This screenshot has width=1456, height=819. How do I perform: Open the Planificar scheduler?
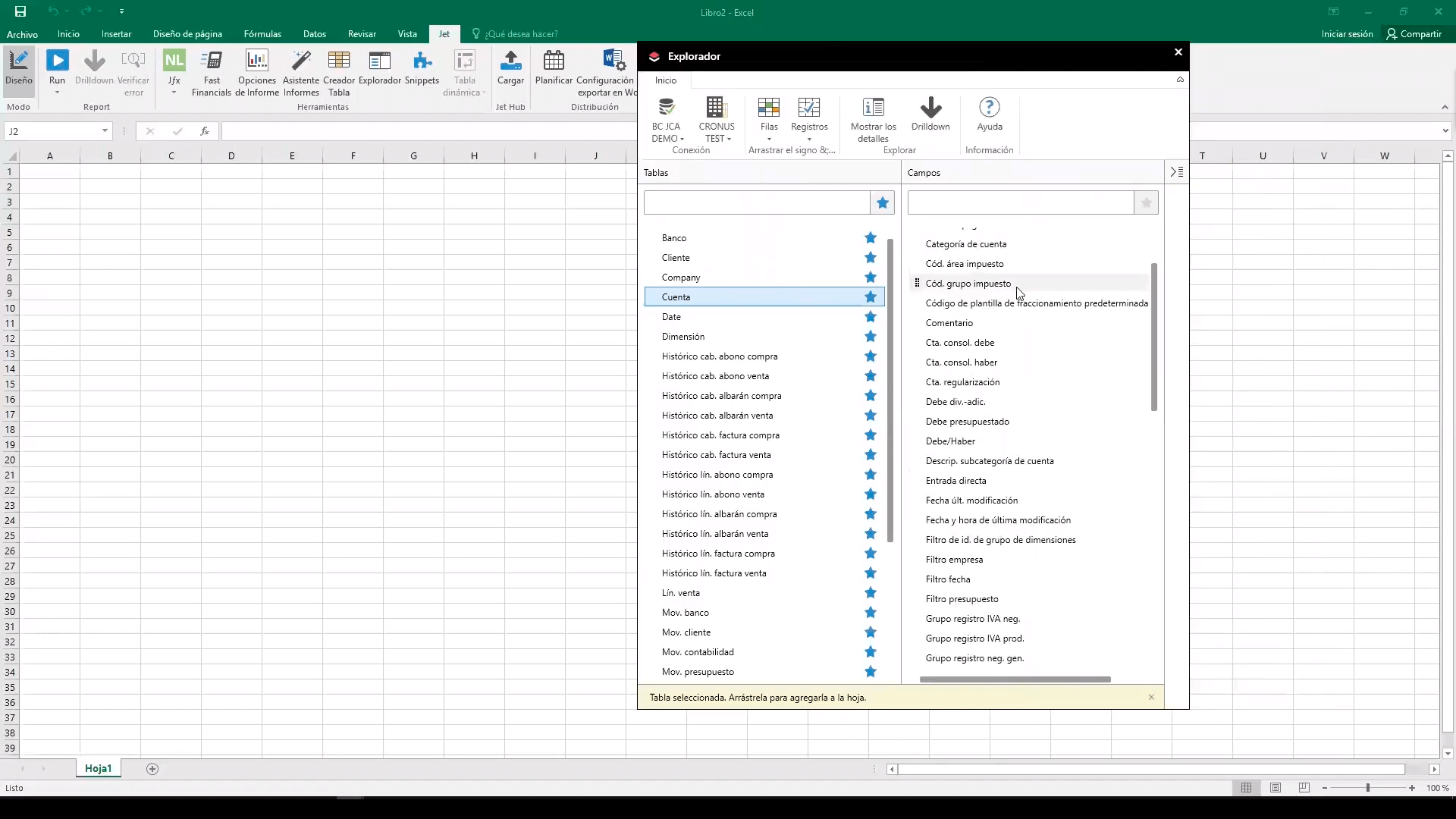tap(554, 62)
